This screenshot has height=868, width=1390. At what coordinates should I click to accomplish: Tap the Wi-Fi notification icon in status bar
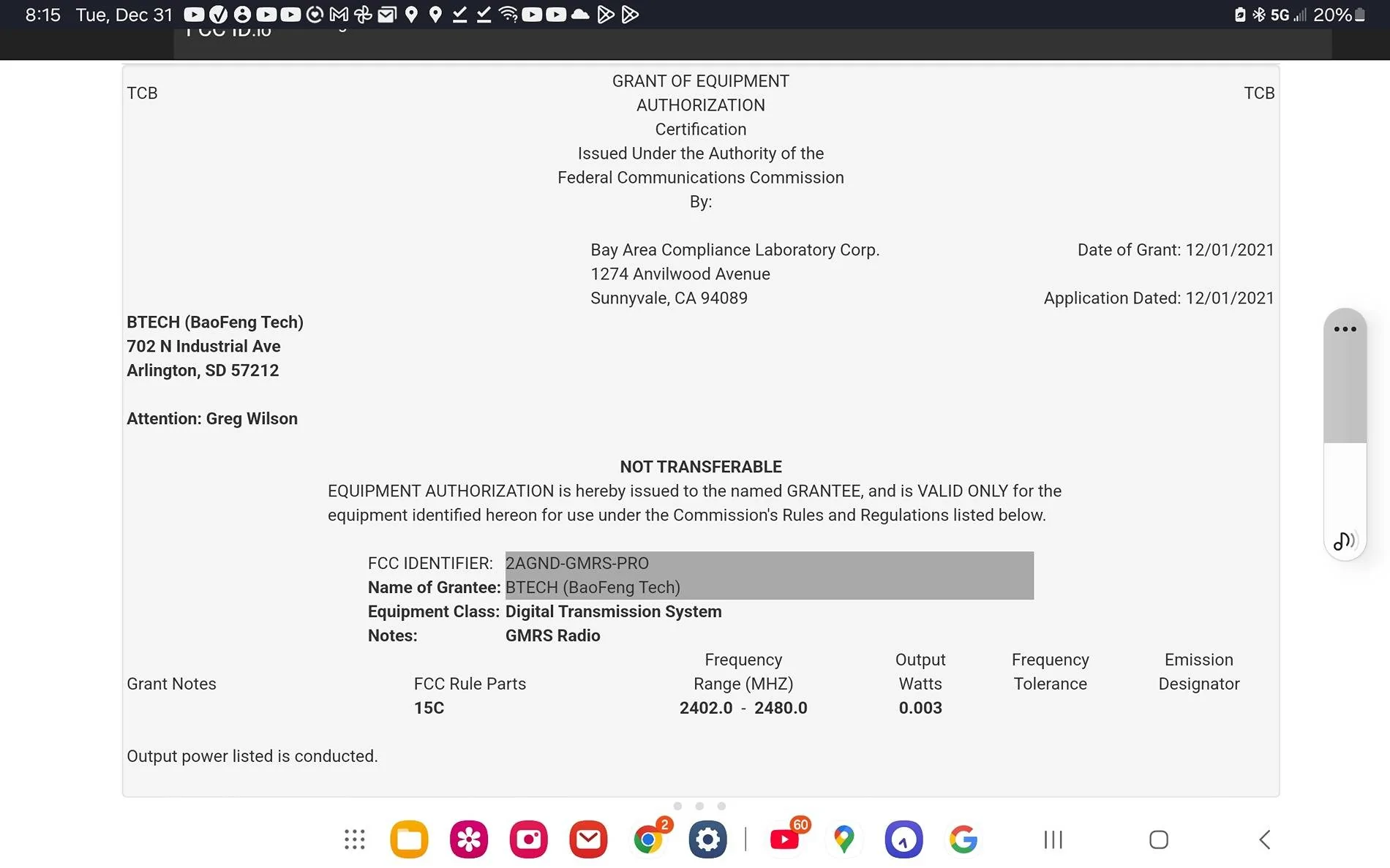coord(508,15)
